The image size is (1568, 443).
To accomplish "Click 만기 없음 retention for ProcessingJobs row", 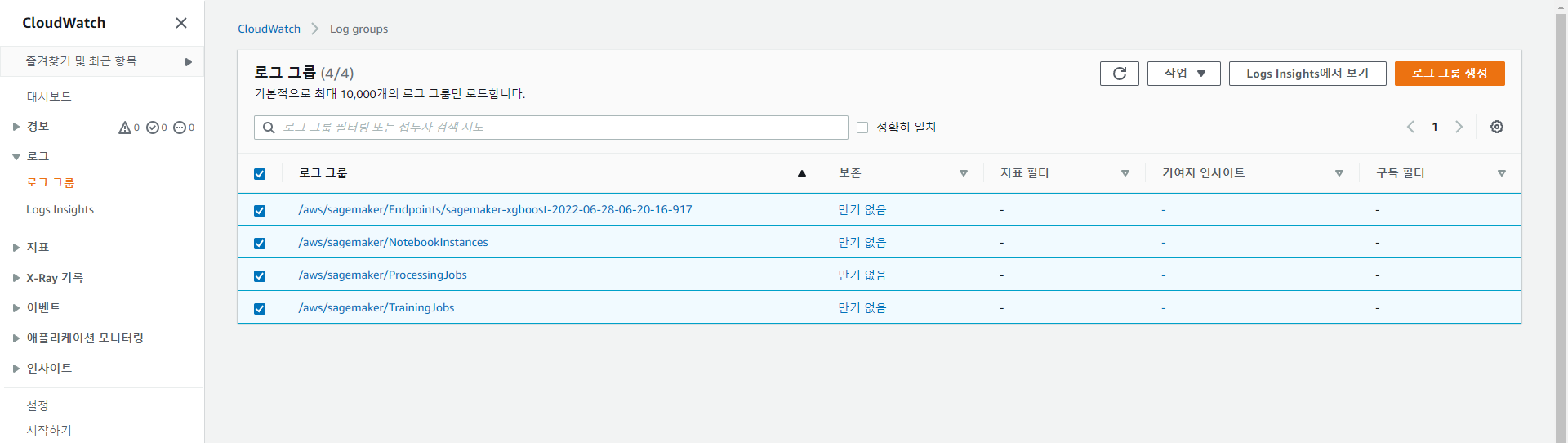I will [x=862, y=275].
